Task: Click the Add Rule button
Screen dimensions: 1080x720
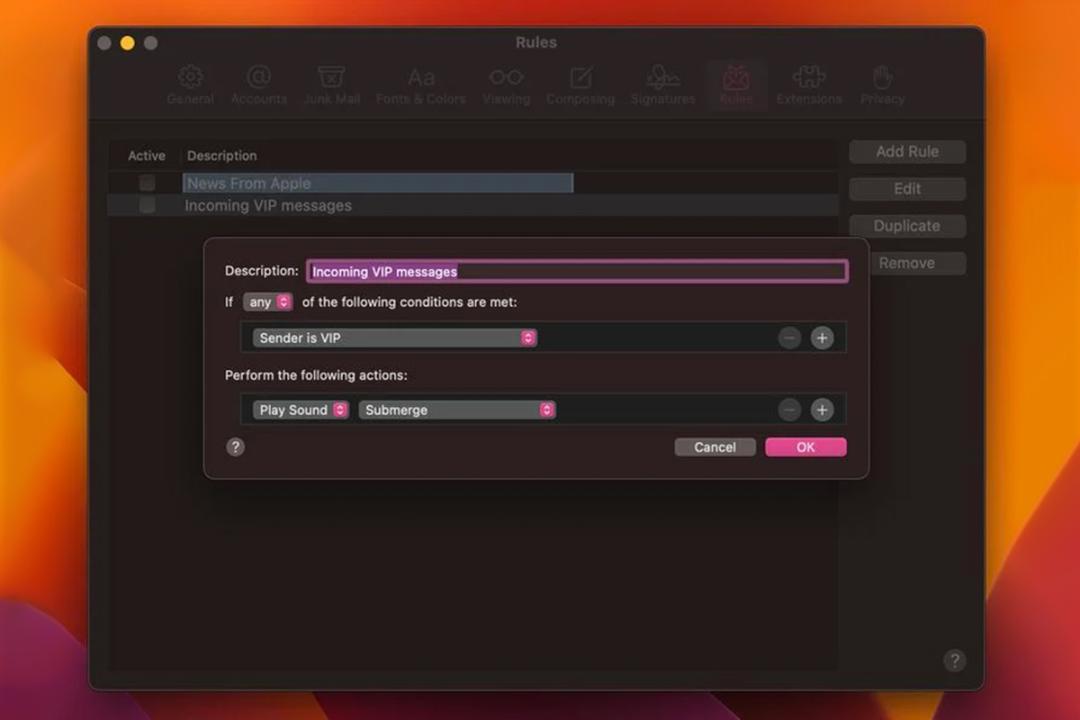Action: click(x=907, y=152)
